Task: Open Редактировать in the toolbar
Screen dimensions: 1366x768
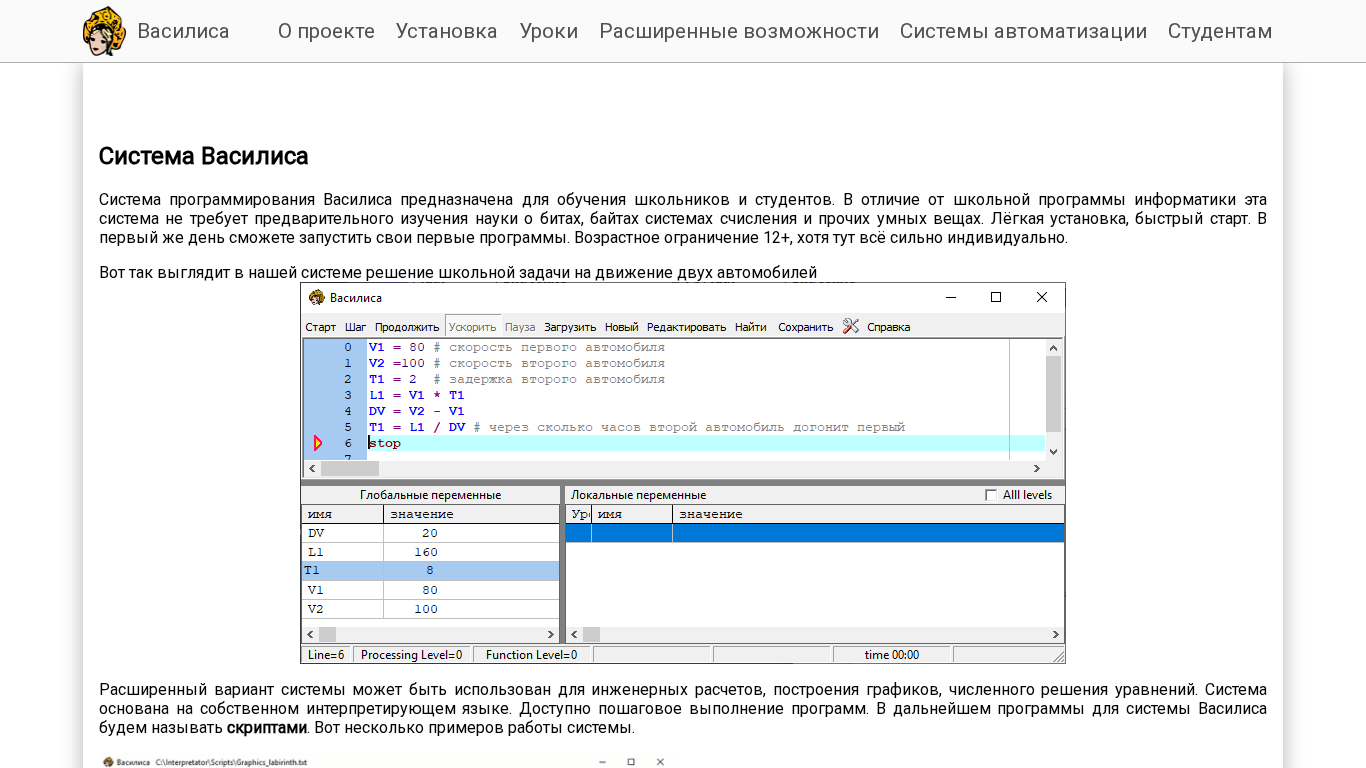Action: [686, 327]
